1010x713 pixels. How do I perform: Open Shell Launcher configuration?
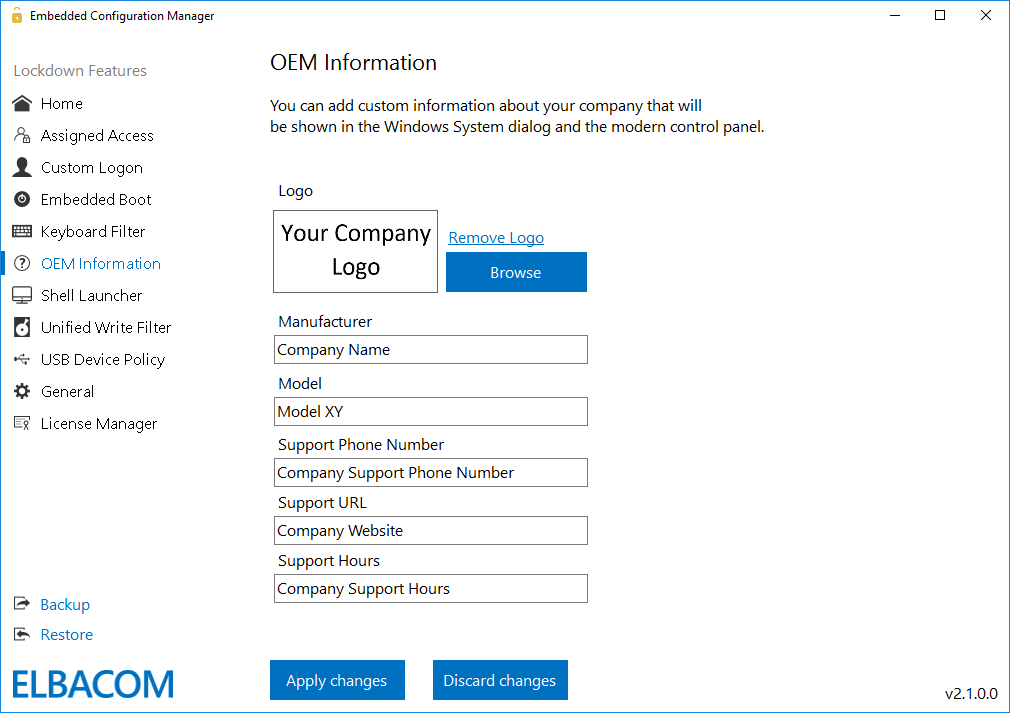(21, 295)
